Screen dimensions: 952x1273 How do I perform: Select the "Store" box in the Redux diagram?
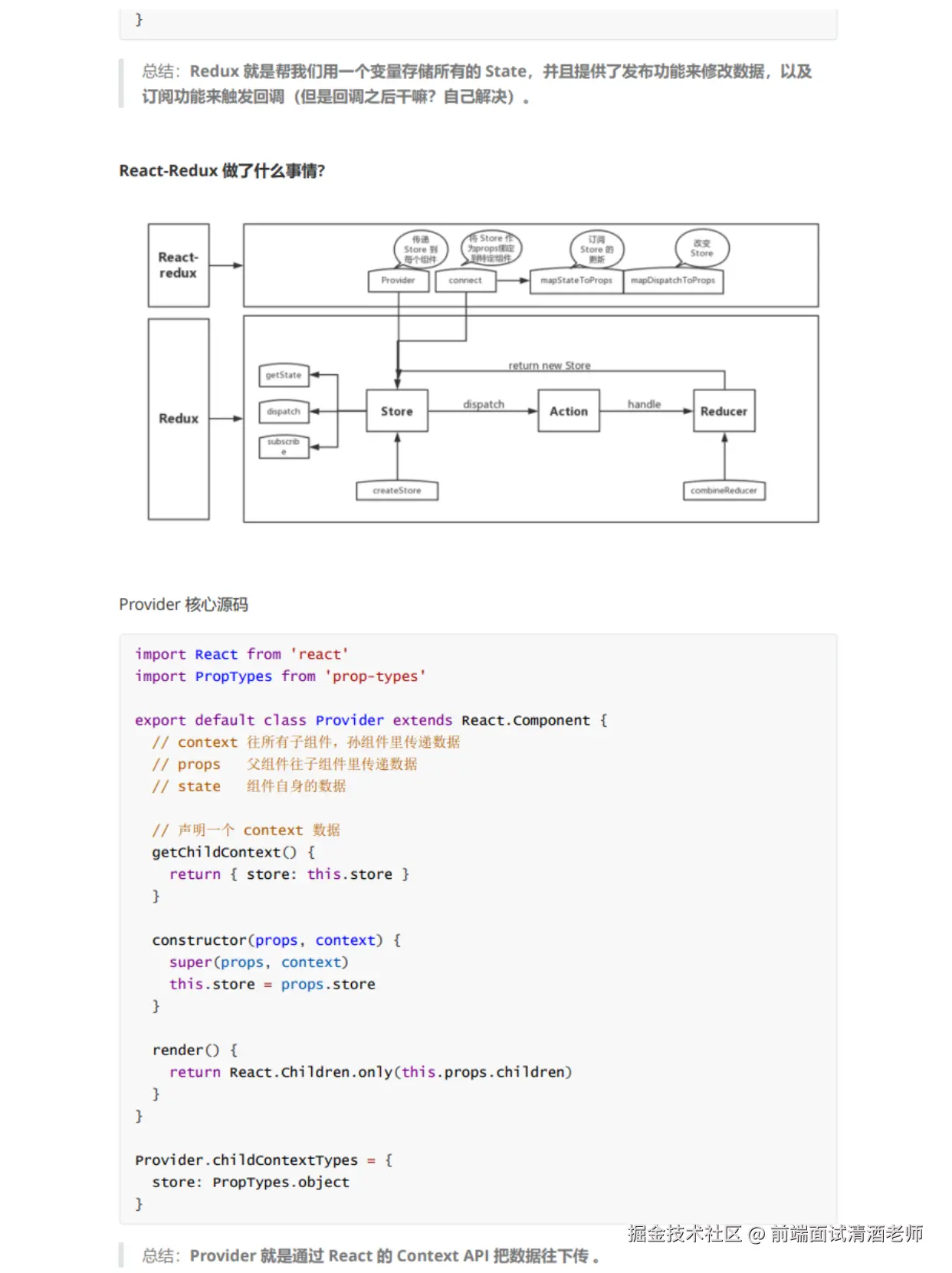397,411
